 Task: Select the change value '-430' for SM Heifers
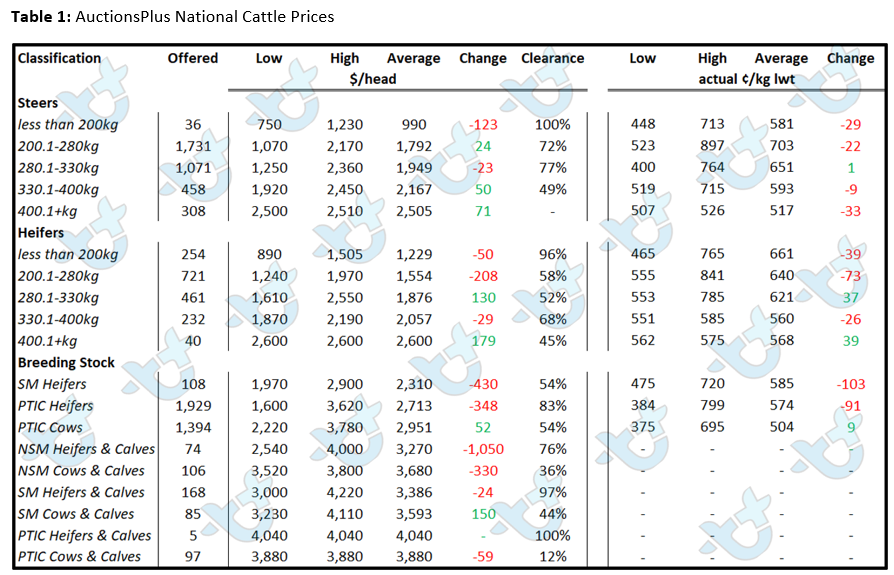[483, 384]
